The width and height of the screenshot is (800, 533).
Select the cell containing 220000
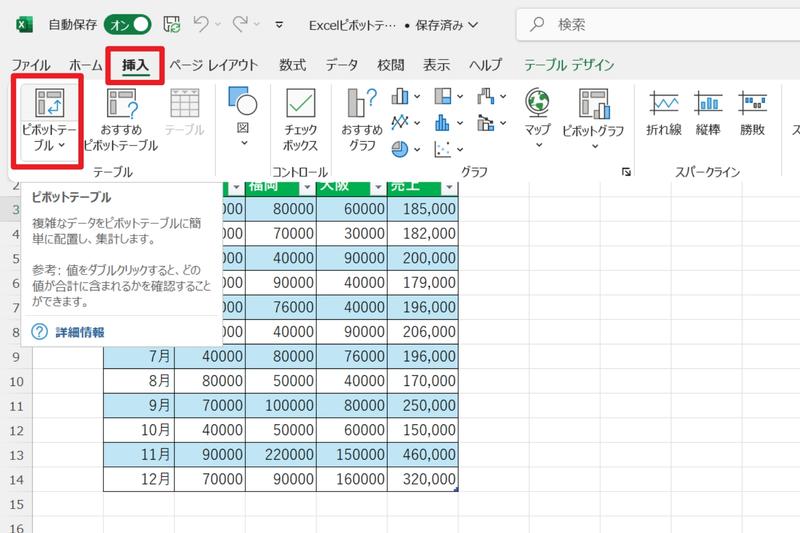point(281,454)
